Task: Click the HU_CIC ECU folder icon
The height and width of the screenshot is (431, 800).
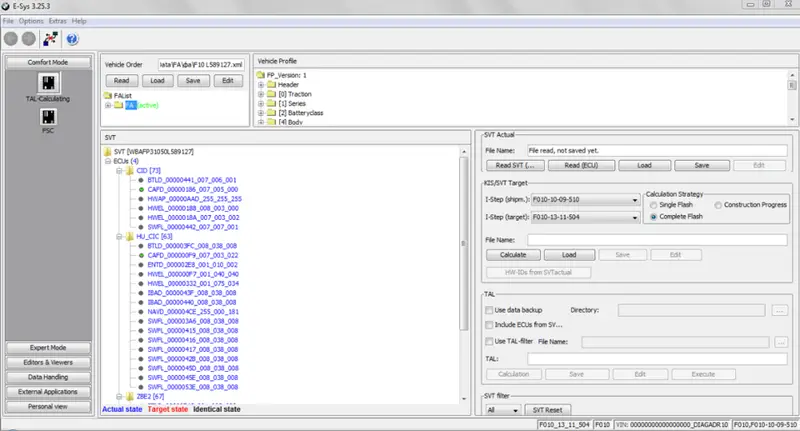Action: coord(130,236)
